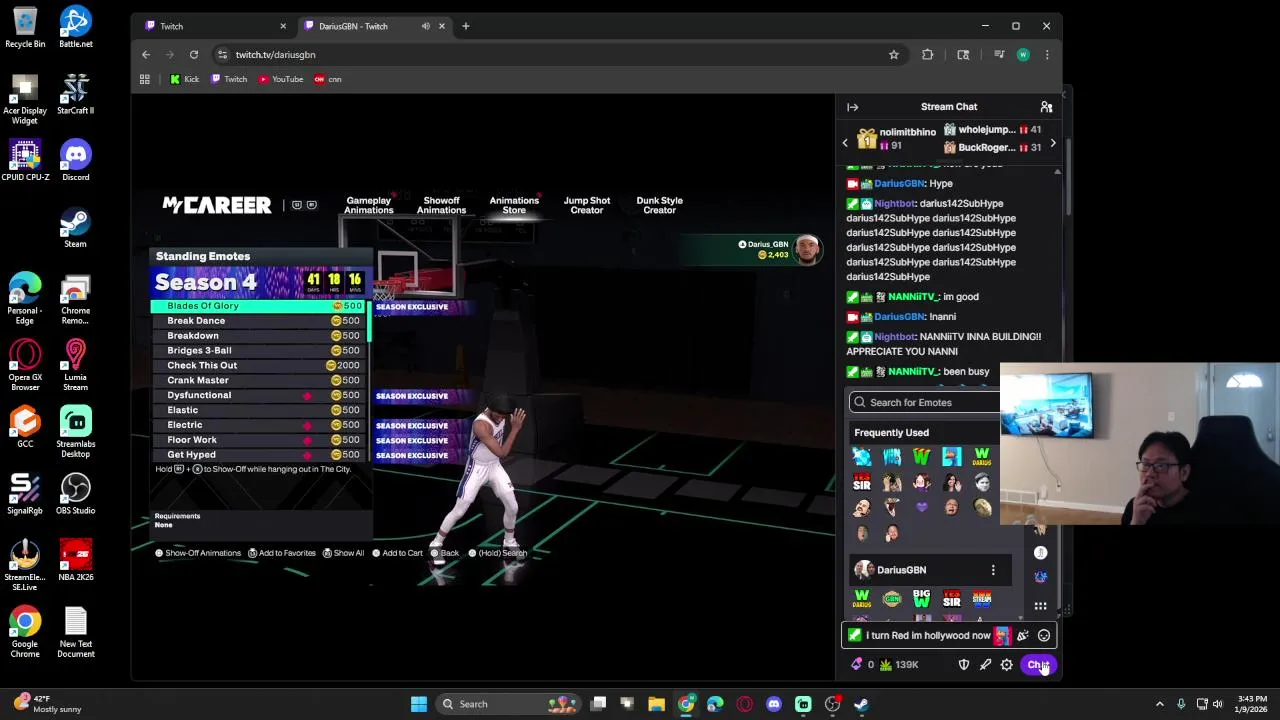Click Jump Shot Creator tab in stream
This screenshot has width=1280, height=720.
coord(587,205)
